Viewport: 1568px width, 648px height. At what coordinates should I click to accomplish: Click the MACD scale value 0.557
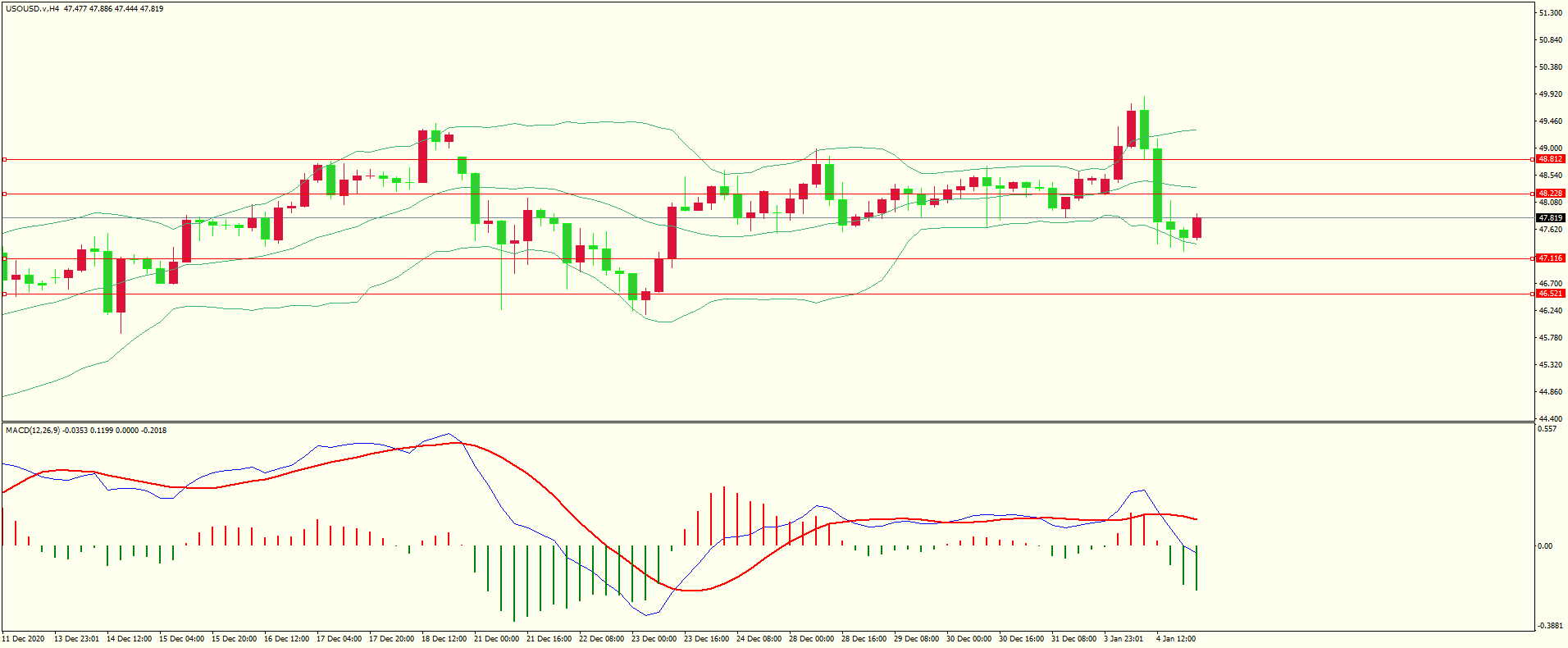coord(1547,429)
